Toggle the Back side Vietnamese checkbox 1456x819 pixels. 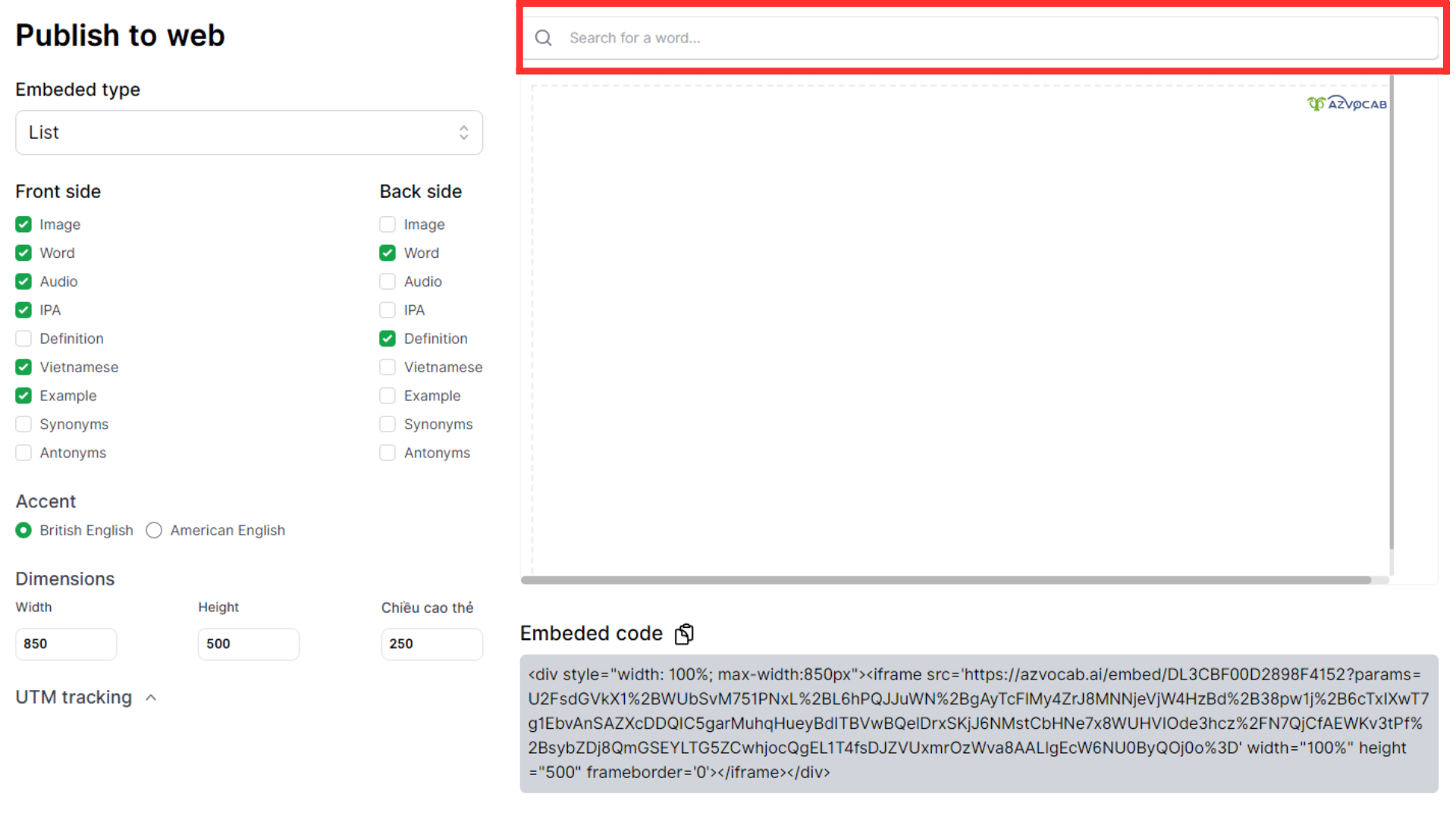(x=388, y=367)
